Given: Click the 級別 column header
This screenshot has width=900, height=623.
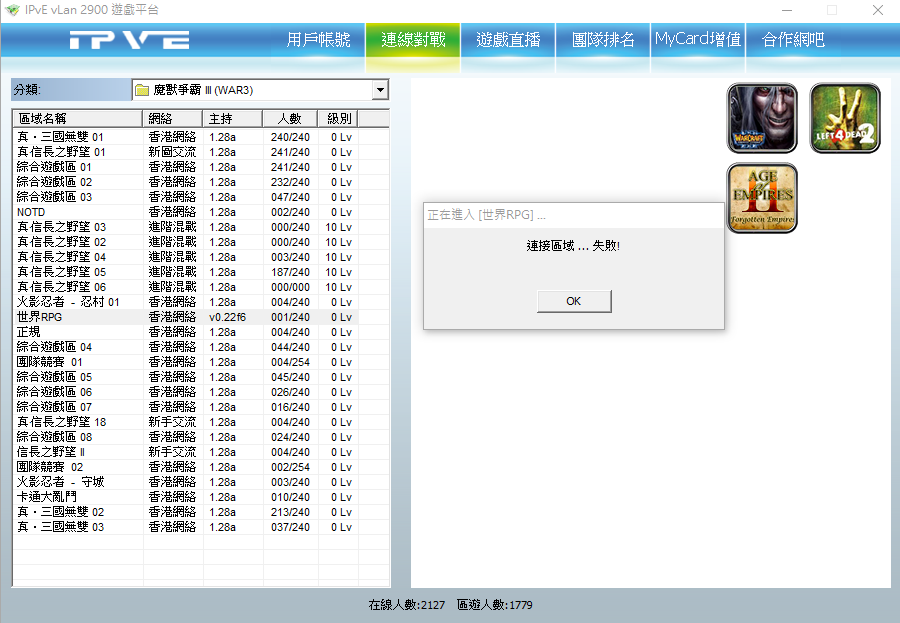Looking at the screenshot, I should pyautogui.click(x=339, y=119).
